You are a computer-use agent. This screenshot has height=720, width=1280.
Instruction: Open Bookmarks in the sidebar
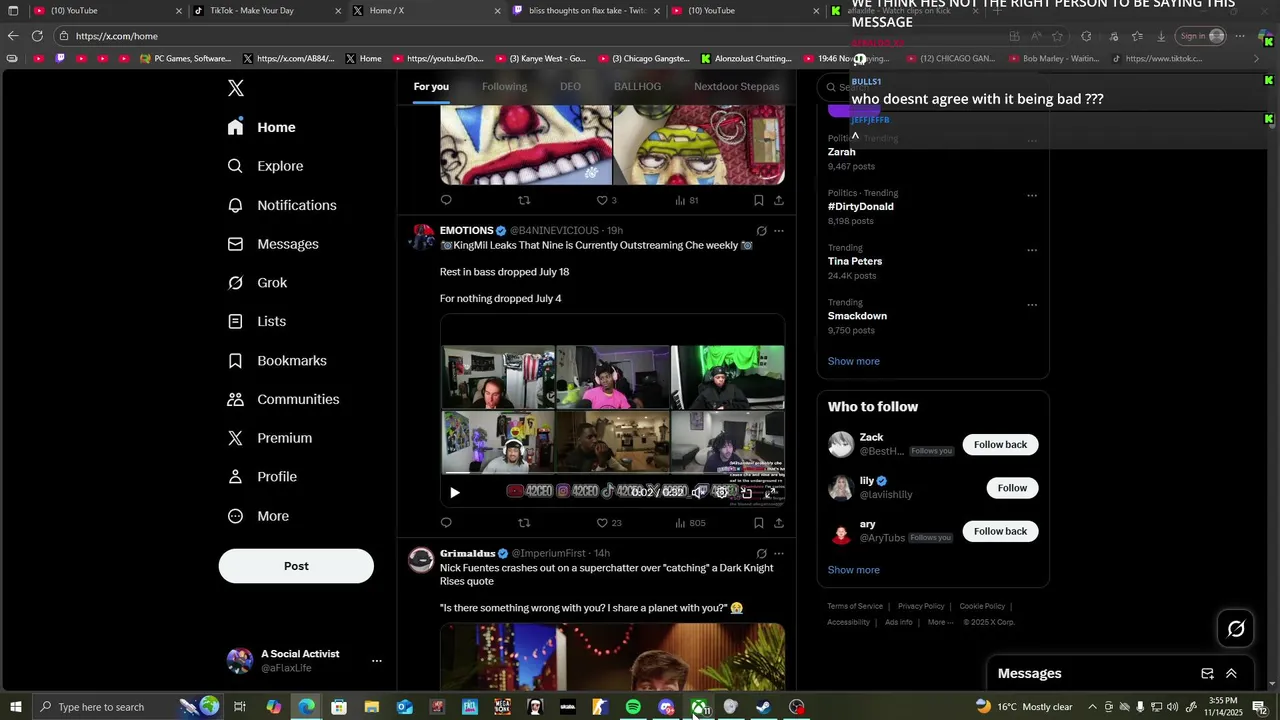pyautogui.click(x=277, y=360)
